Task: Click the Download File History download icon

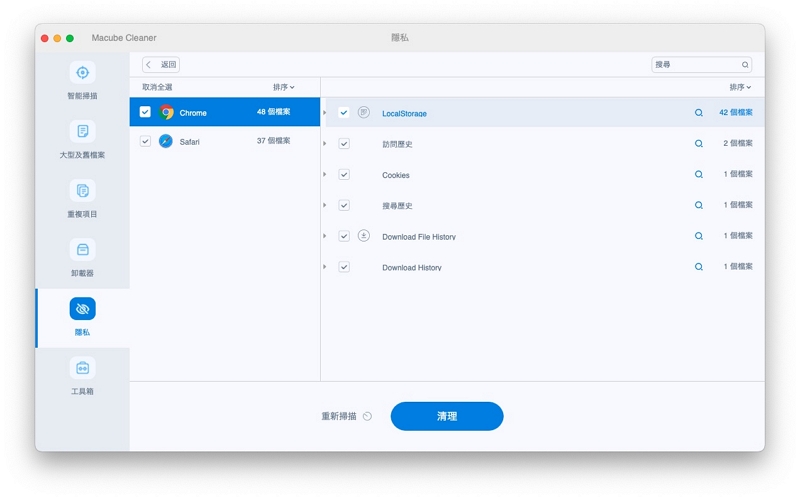Action: click(364, 236)
